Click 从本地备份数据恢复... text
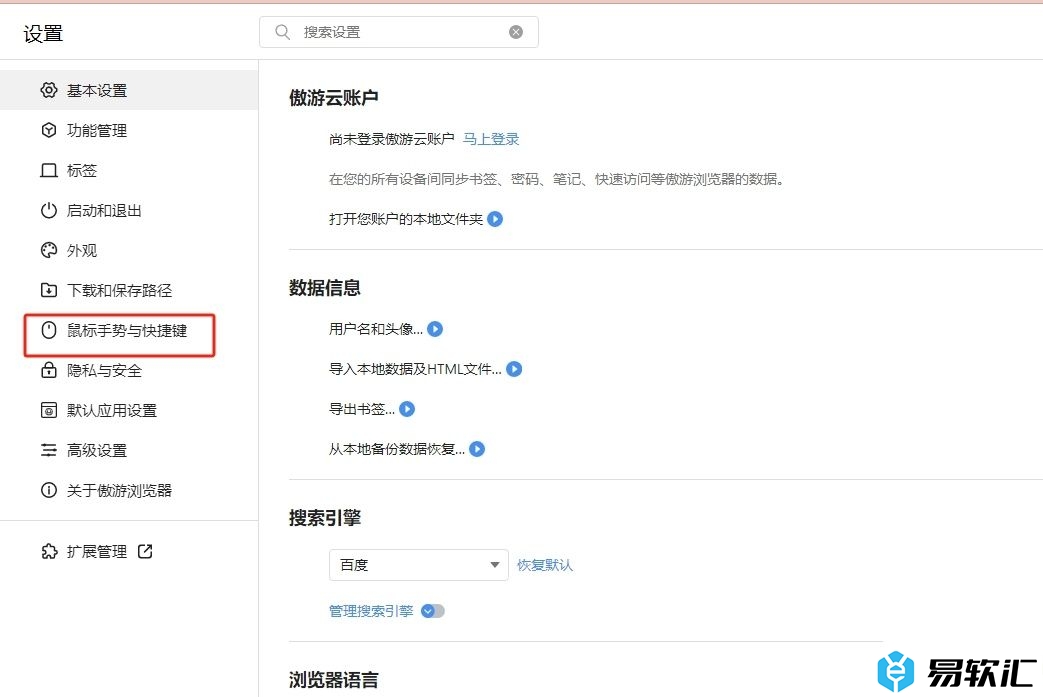The width and height of the screenshot is (1043, 697). (x=397, y=449)
